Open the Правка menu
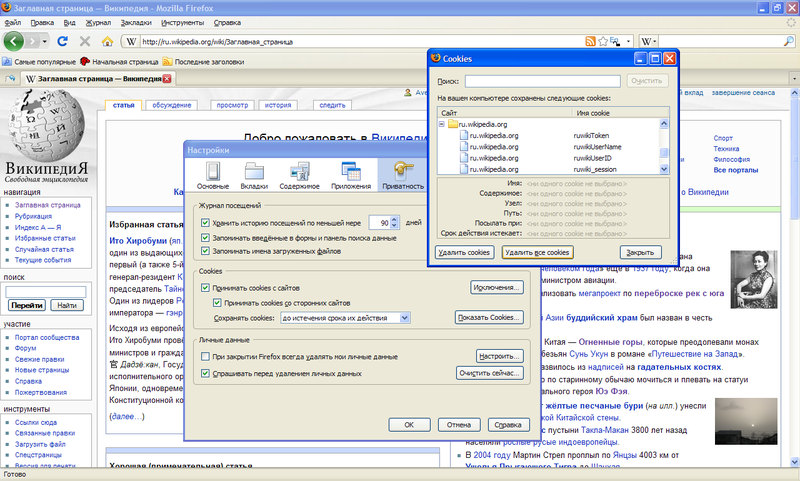The width and height of the screenshot is (800, 481). (x=42, y=22)
